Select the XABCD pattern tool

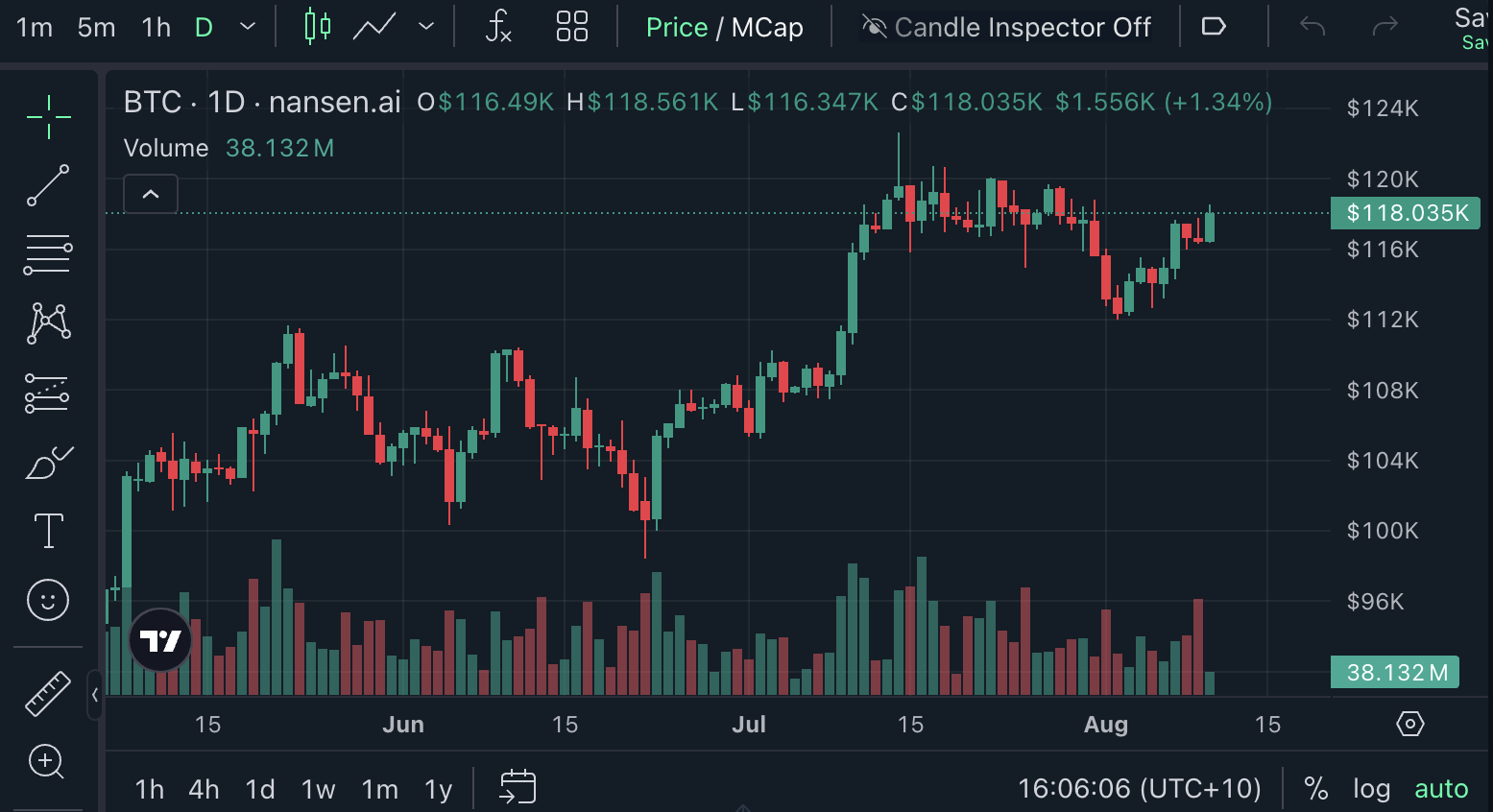[48, 323]
